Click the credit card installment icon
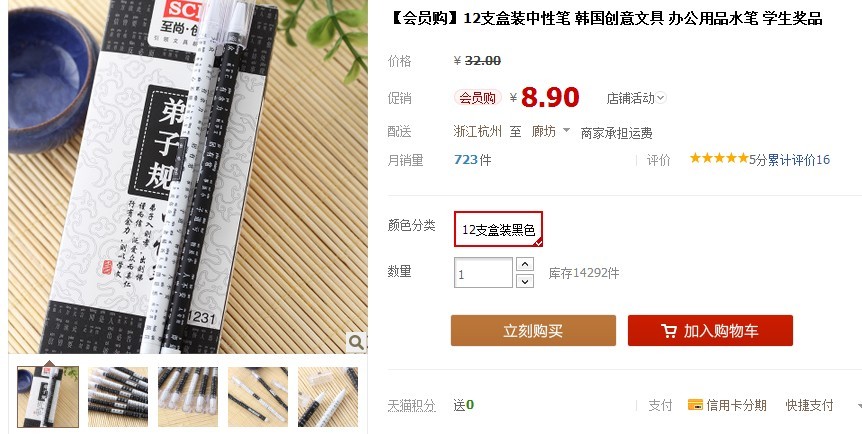862x434 pixels. click(695, 405)
